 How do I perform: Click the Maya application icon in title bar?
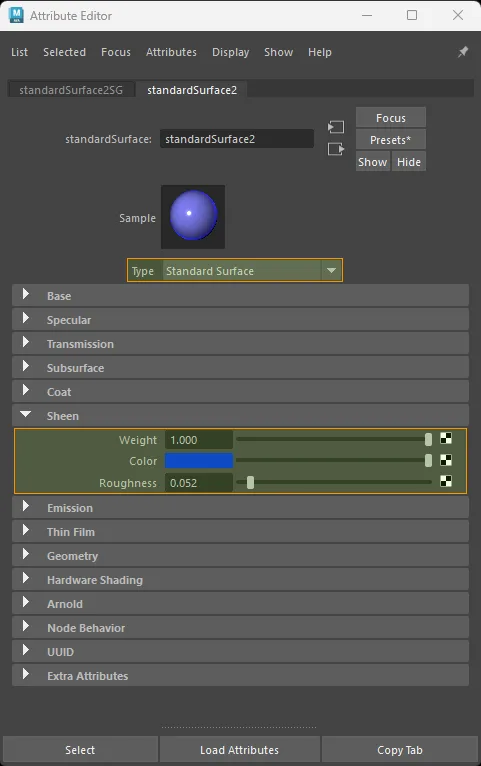(x=16, y=15)
